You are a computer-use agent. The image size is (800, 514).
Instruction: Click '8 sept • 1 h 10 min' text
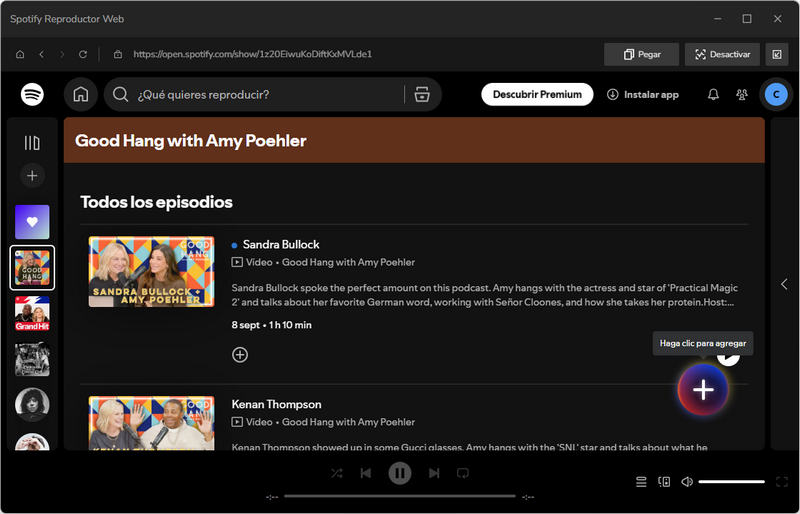pyautogui.click(x=271, y=325)
